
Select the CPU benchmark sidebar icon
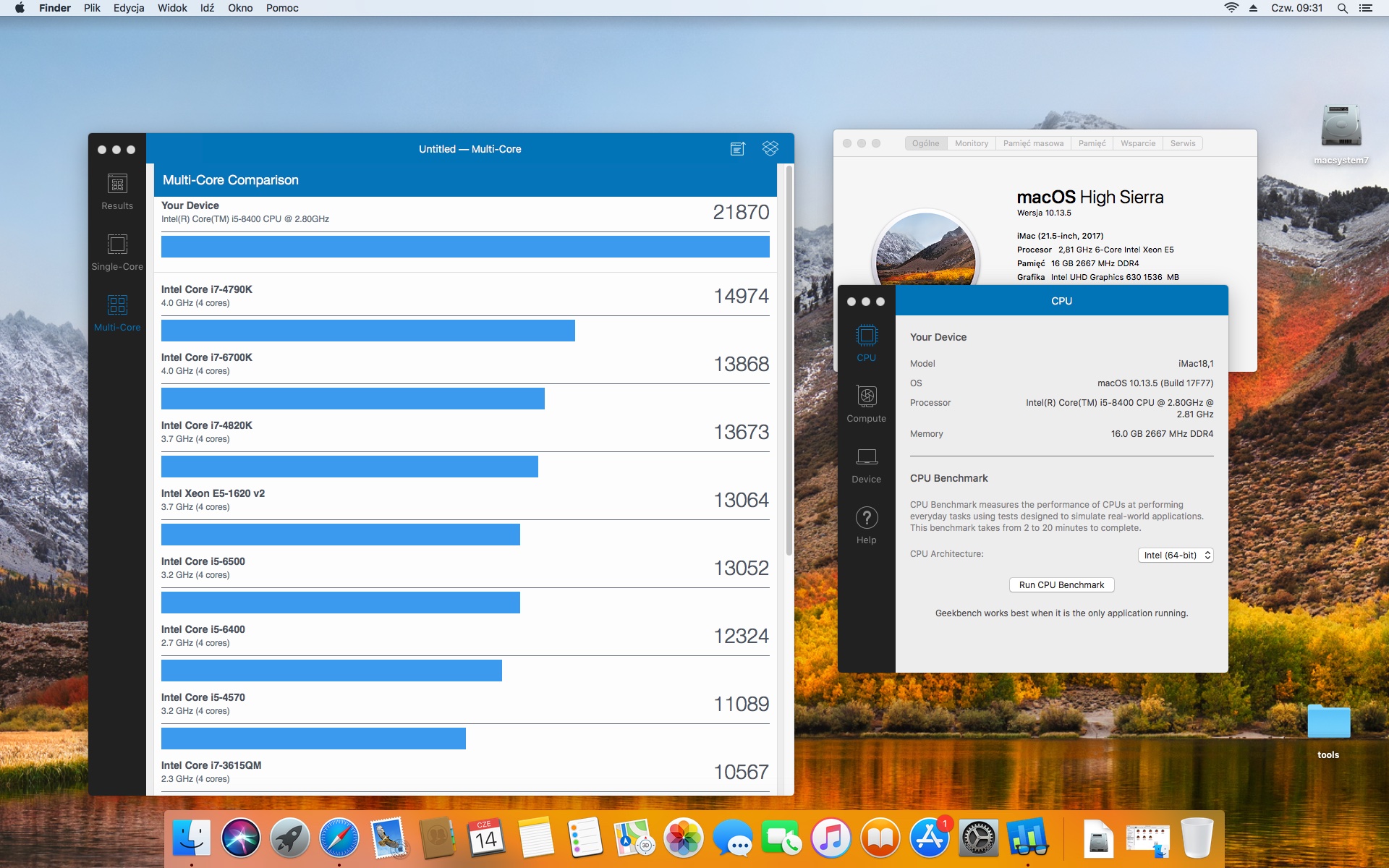coord(866,344)
